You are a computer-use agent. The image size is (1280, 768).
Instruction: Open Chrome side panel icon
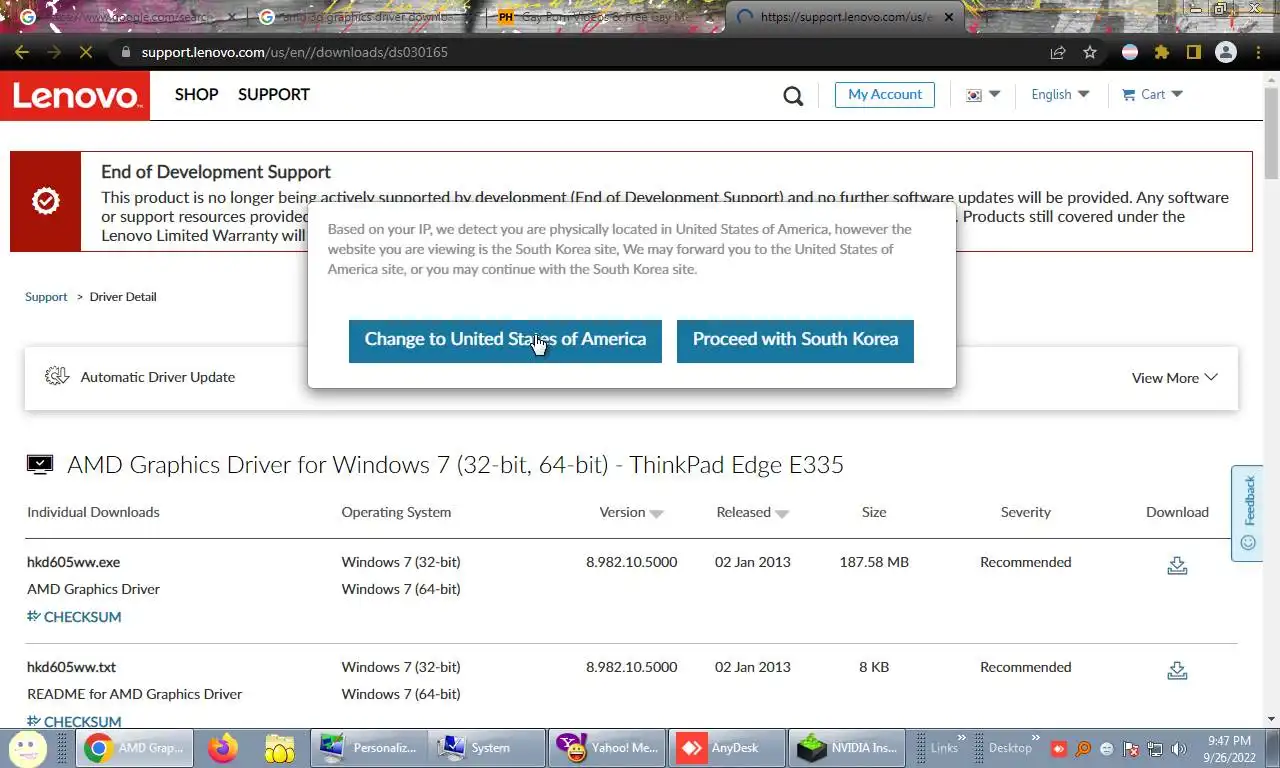click(1193, 52)
